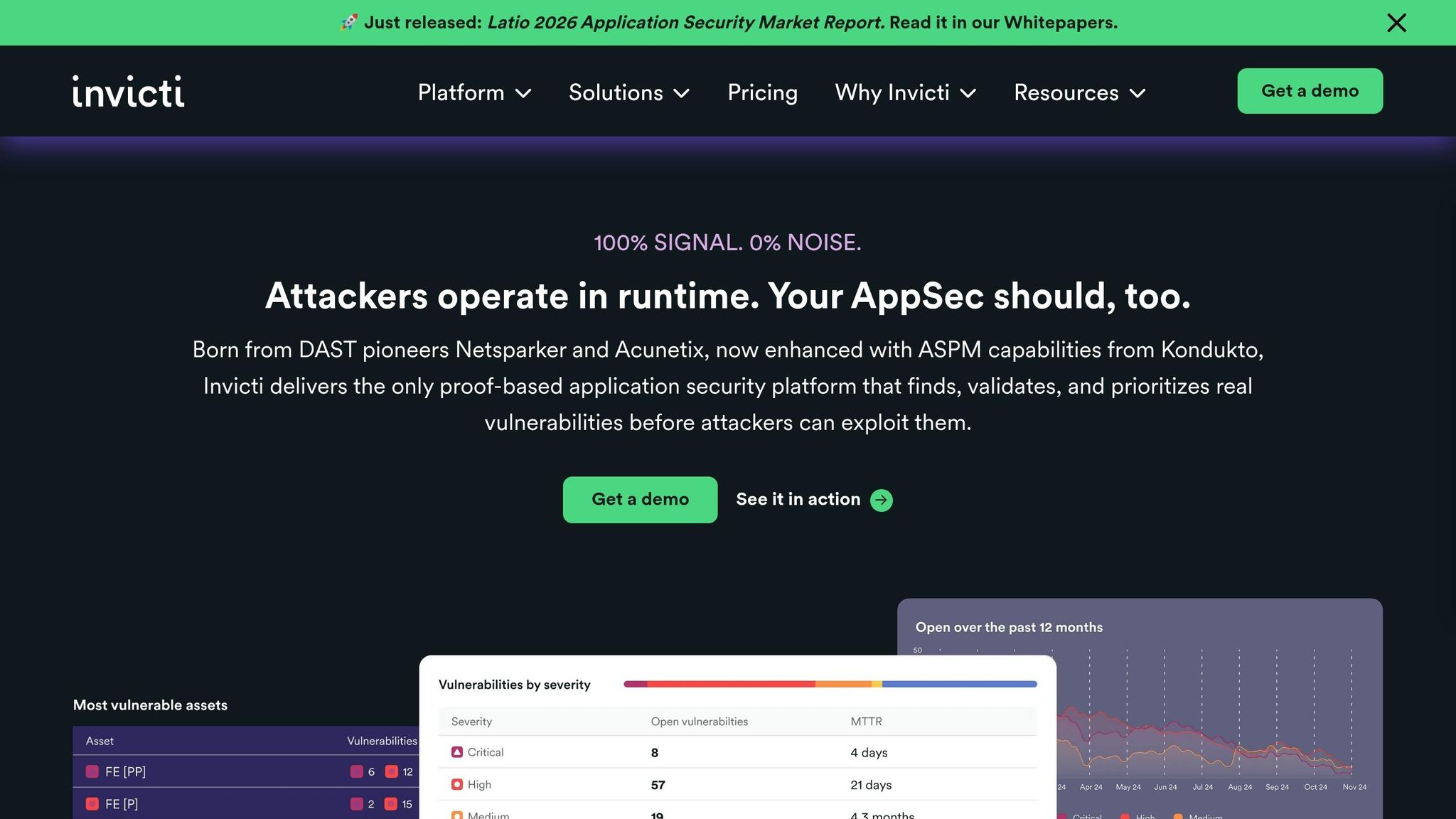The height and width of the screenshot is (819, 1456).
Task: Click the hero Get a demo button
Action: [x=640, y=500]
